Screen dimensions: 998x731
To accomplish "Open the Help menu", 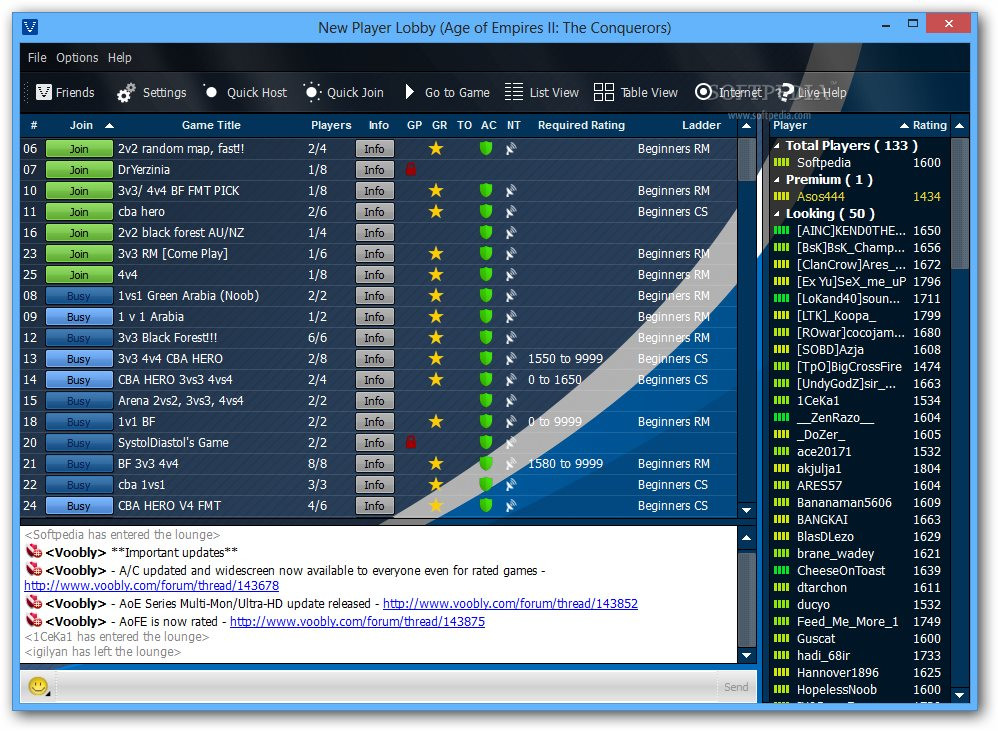I will click(120, 57).
